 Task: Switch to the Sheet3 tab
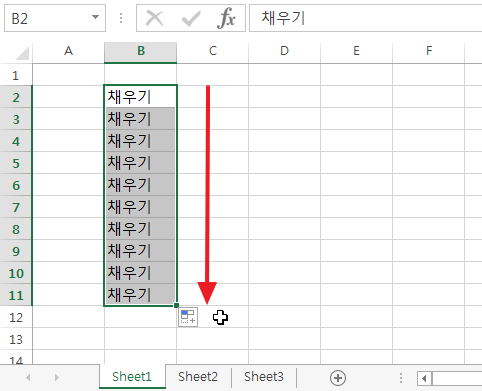[264, 377]
